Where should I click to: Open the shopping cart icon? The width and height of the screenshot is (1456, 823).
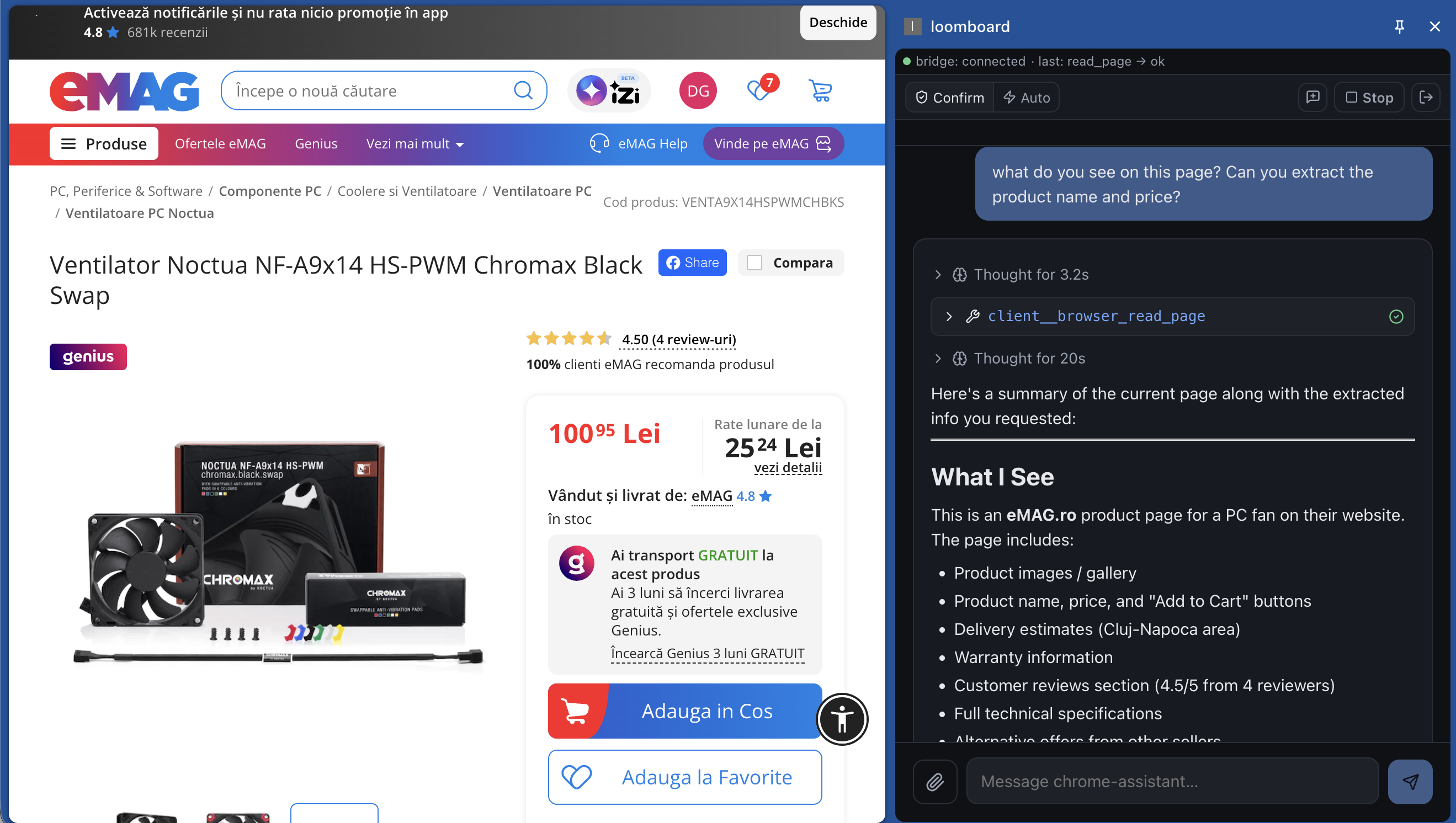point(820,90)
